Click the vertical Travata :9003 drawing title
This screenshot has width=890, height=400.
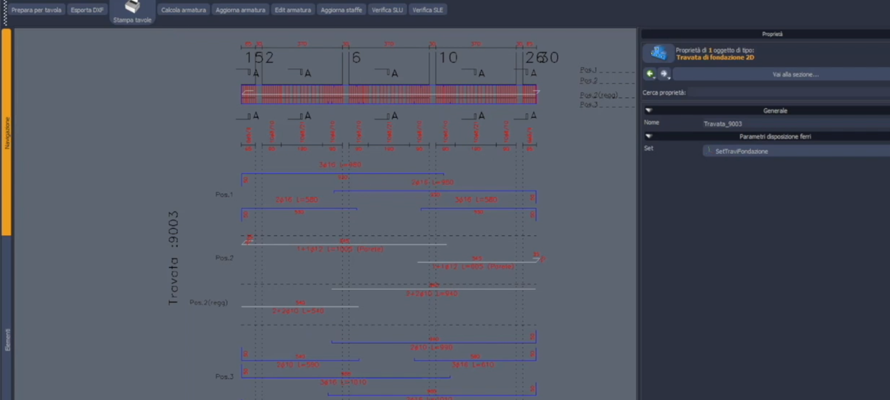[x=174, y=258]
